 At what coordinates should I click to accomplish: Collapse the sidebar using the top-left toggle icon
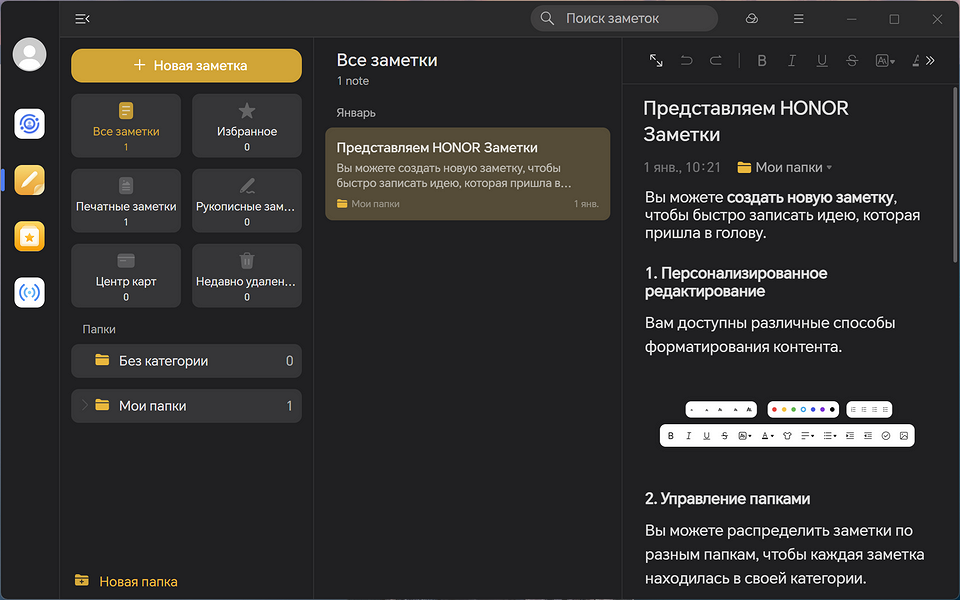point(82,18)
